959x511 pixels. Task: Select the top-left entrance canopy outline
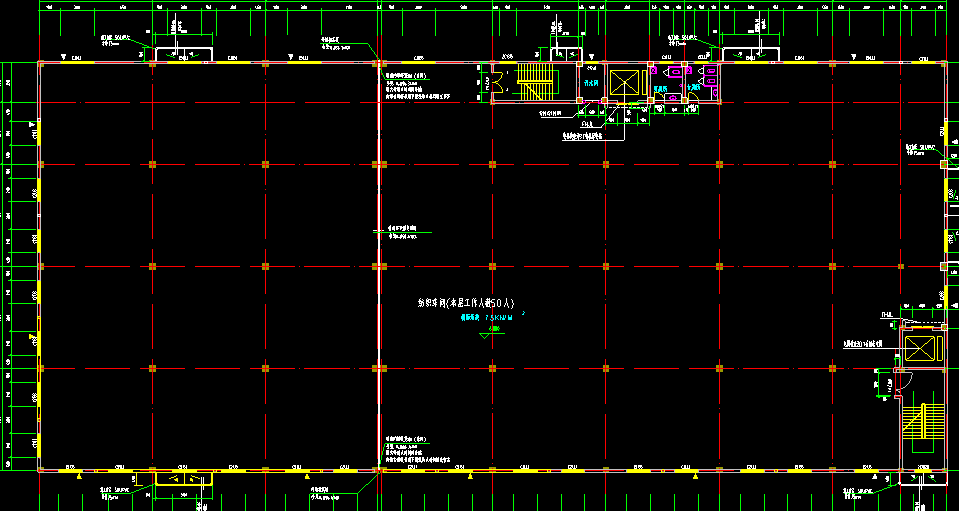click(182, 54)
